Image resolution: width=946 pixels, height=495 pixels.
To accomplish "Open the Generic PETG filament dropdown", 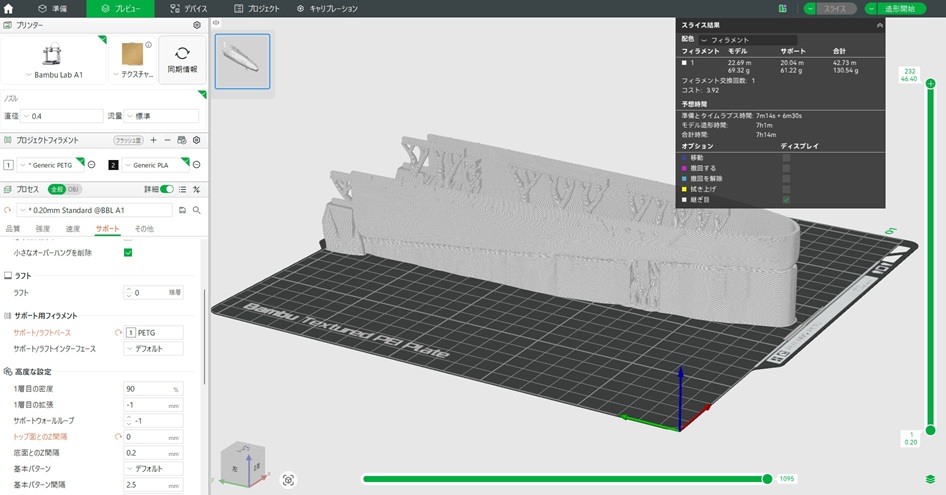I will 50,164.
